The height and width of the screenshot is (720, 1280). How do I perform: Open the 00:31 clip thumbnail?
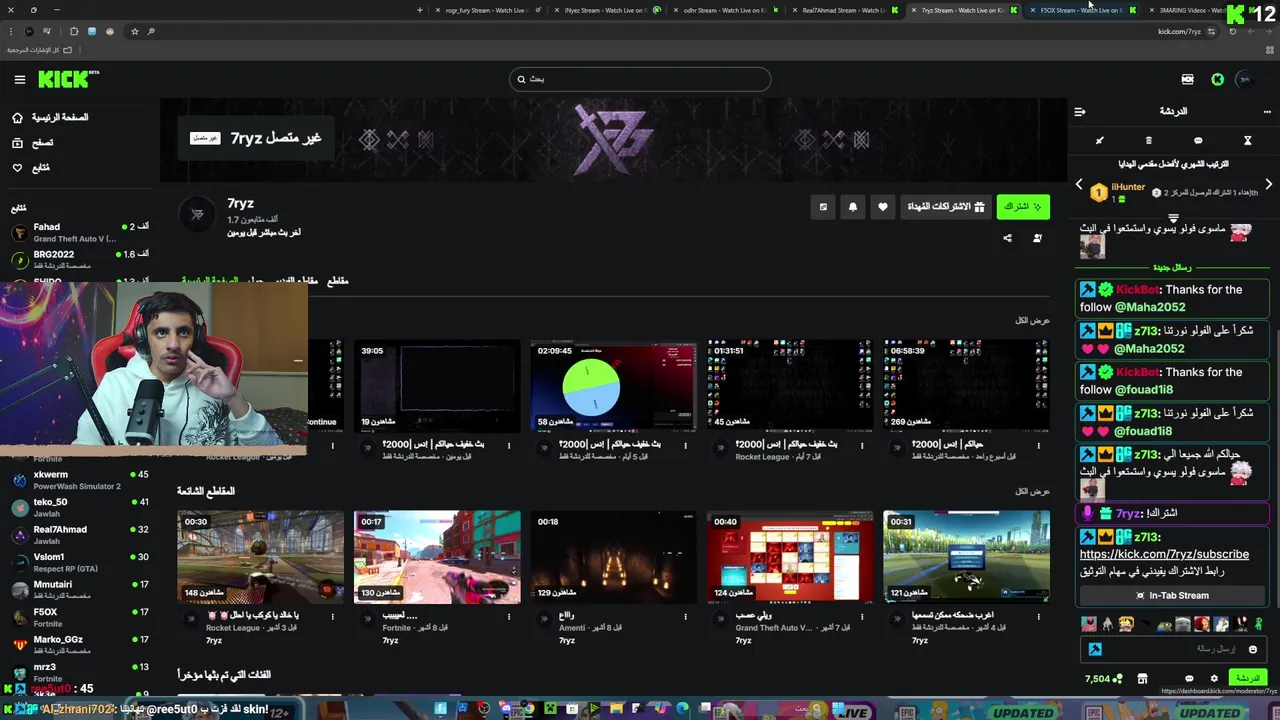click(967, 557)
